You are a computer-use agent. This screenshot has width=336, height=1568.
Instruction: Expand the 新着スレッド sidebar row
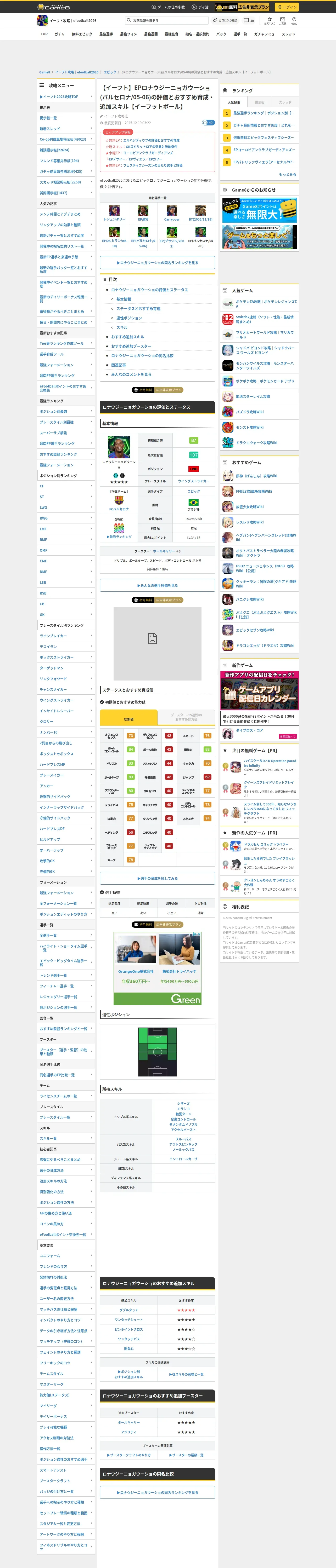pos(66,128)
